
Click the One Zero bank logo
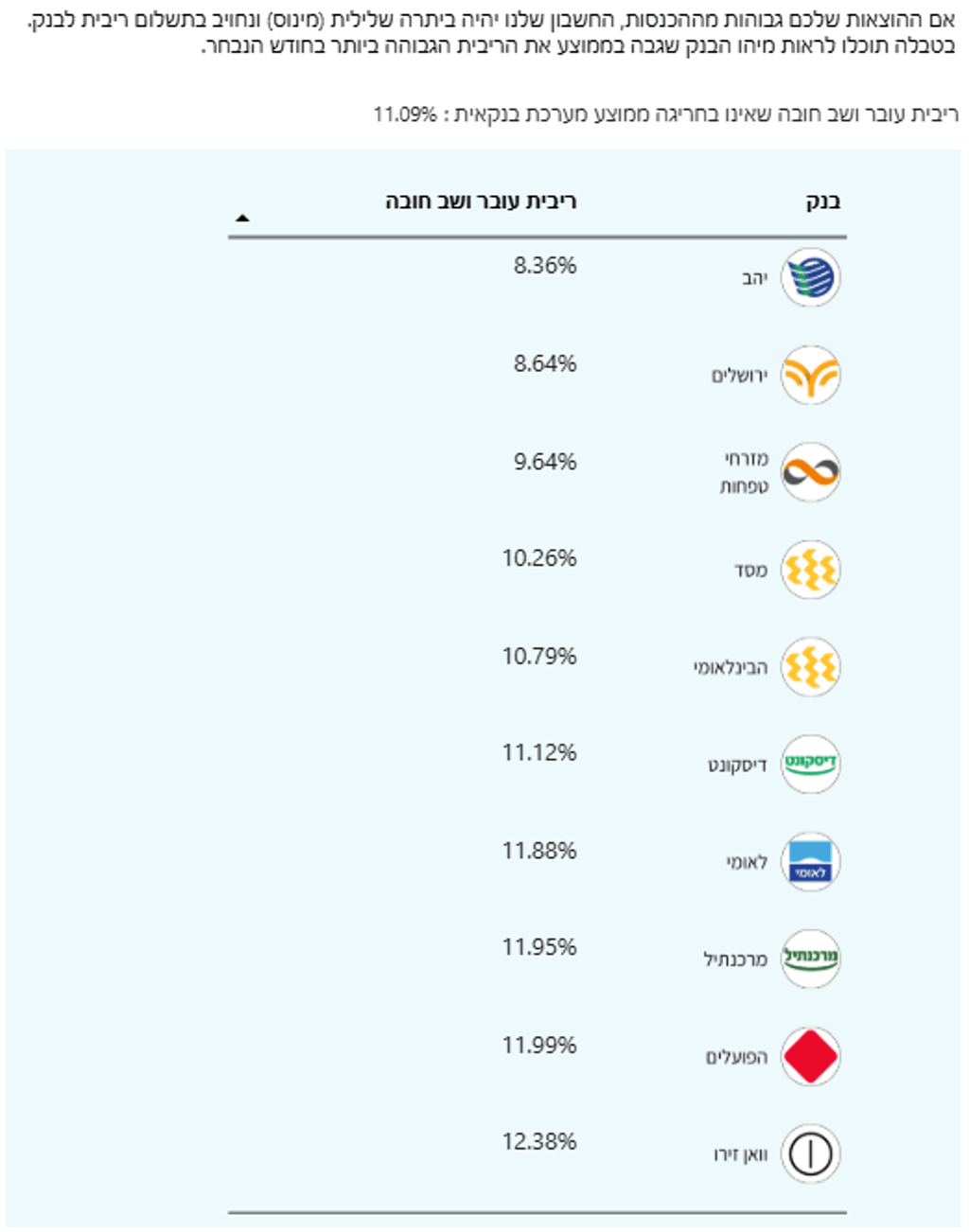point(811,1154)
